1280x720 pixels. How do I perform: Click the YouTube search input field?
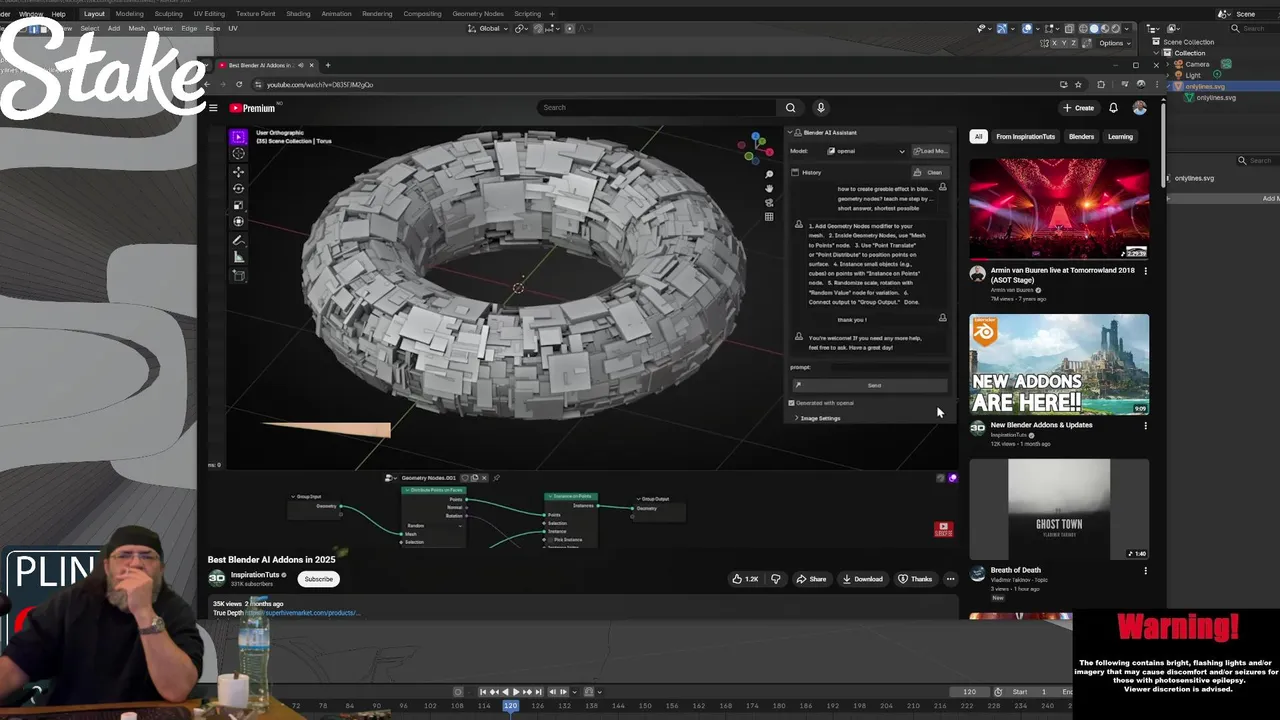(x=657, y=108)
